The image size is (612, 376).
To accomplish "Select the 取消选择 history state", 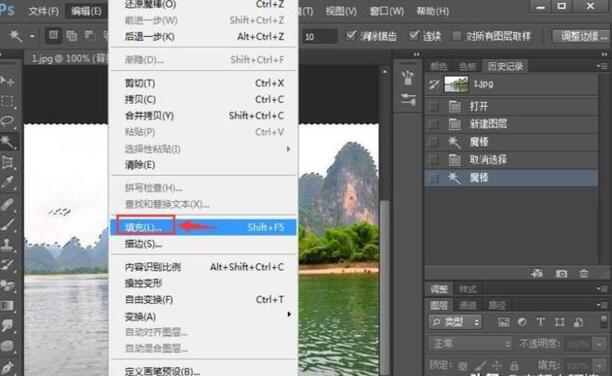I will tap(511, 159).
